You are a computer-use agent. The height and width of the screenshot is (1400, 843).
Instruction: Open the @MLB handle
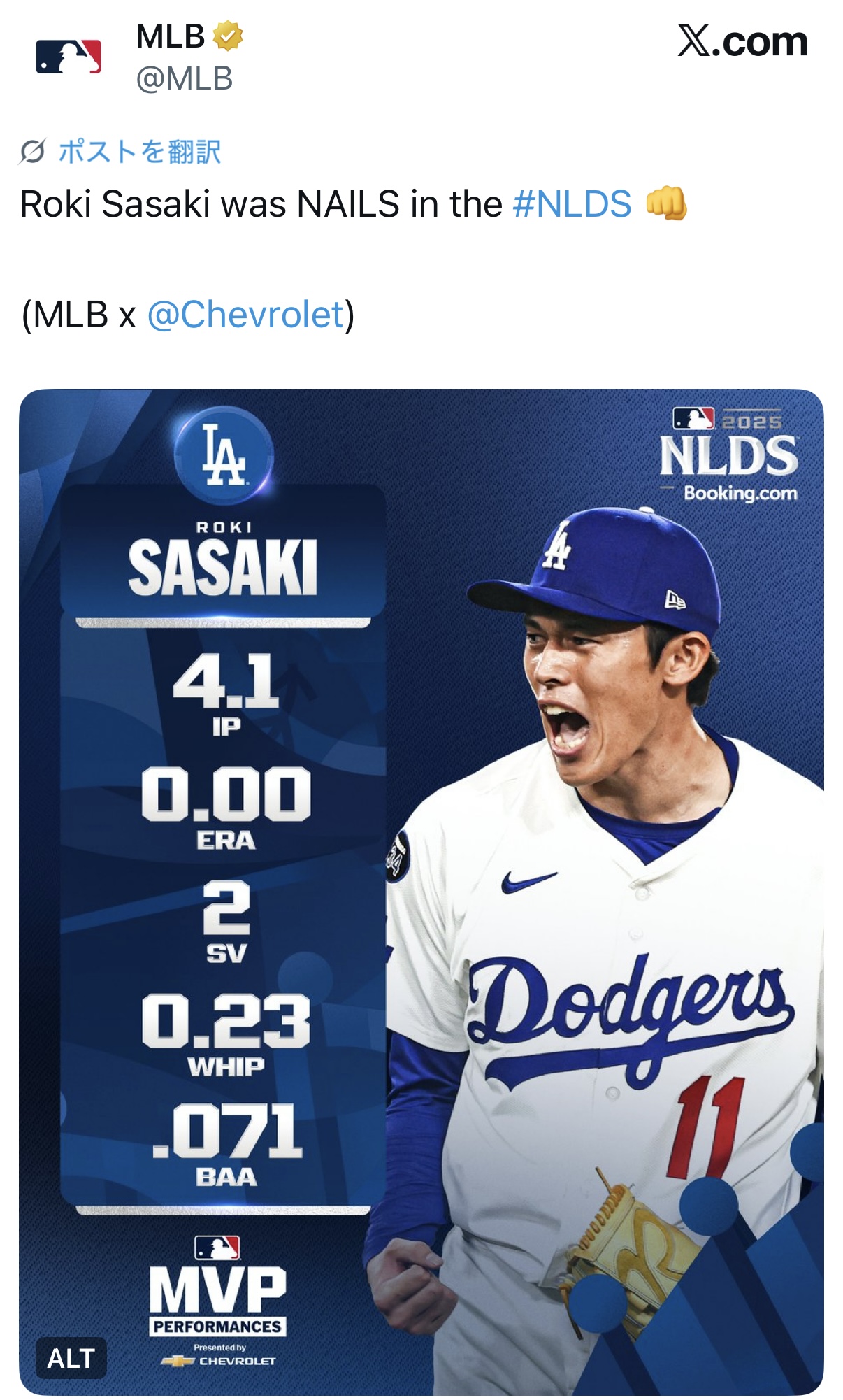coord(184,78)
